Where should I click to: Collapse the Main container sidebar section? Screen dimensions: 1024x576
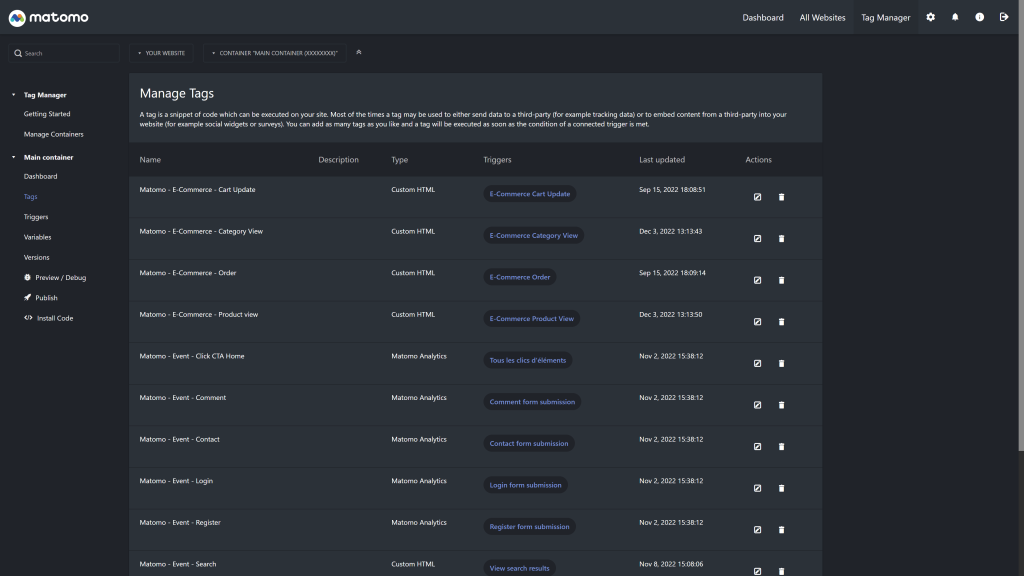[x=13, y=157]
